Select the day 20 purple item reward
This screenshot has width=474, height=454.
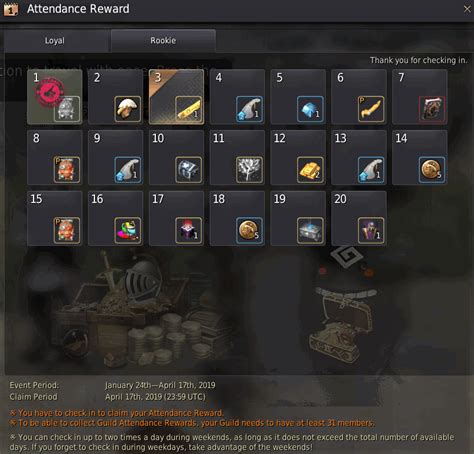pos(371,230)
